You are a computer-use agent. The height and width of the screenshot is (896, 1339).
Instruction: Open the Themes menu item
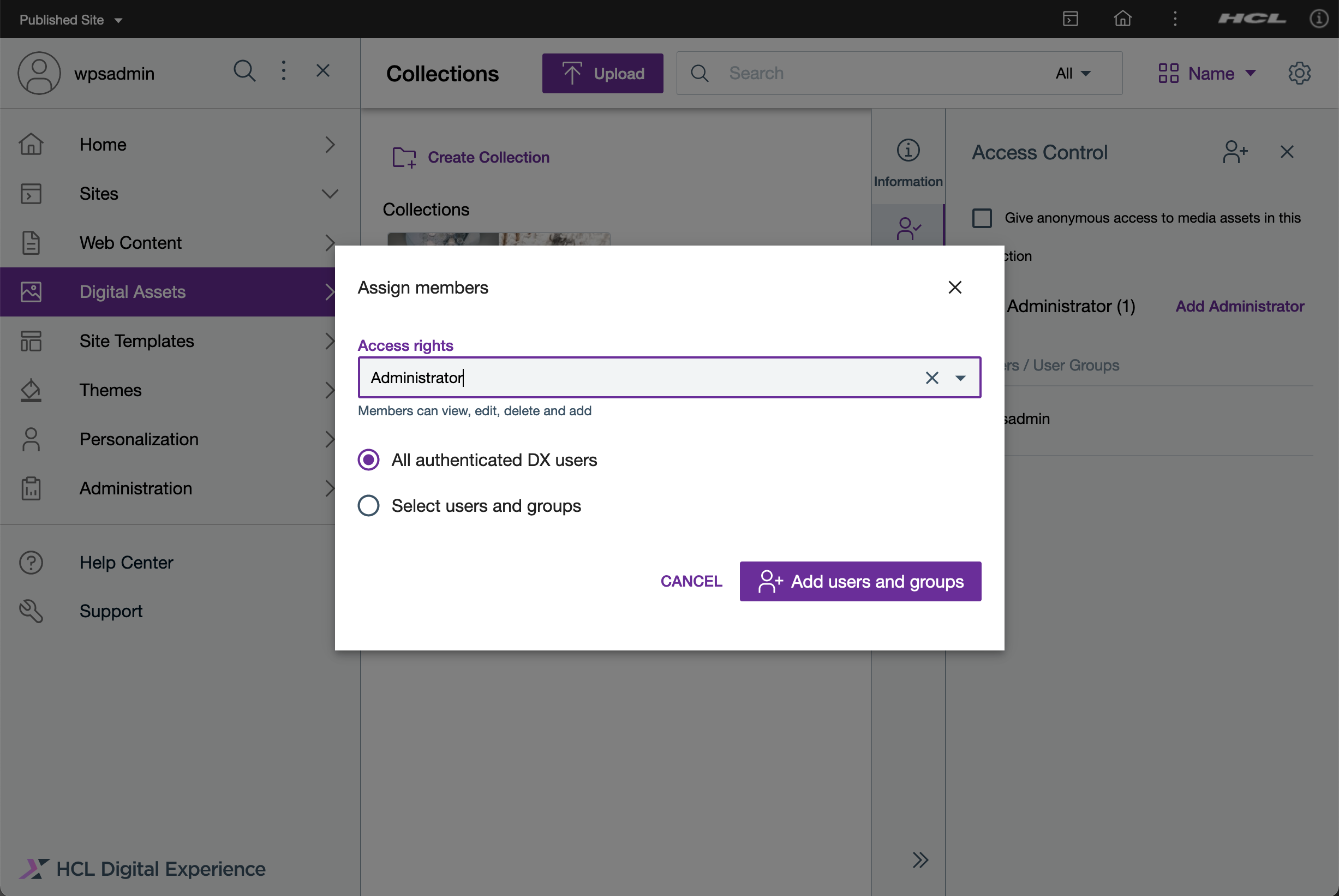(x=110, y=390)
